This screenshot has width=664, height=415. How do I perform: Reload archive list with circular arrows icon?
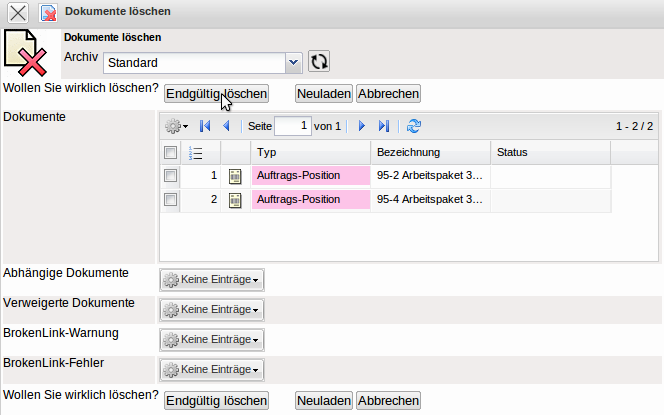click(x=318, y=62)
